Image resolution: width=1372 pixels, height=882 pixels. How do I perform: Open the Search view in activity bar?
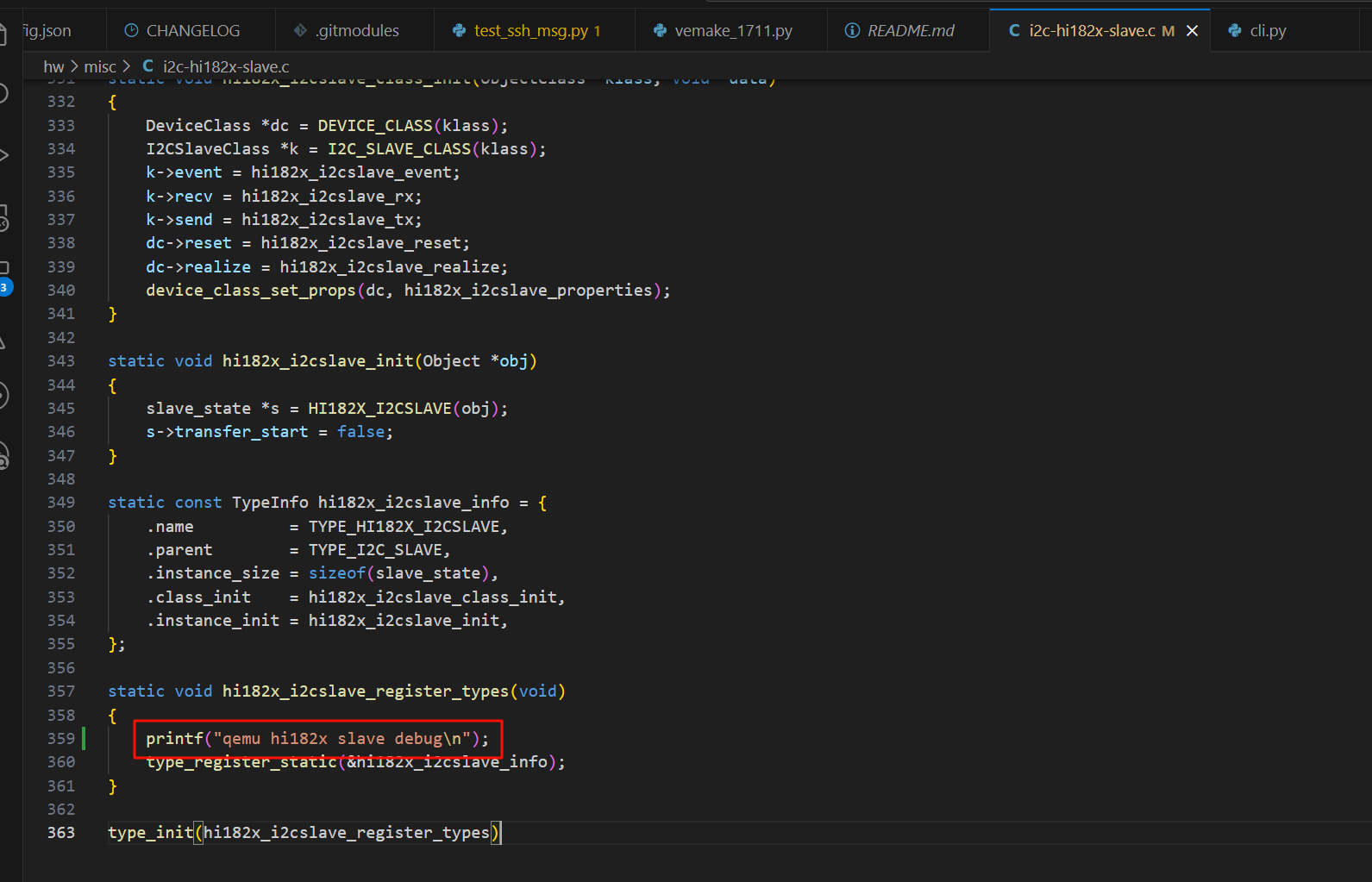click(x=3, y=93)
